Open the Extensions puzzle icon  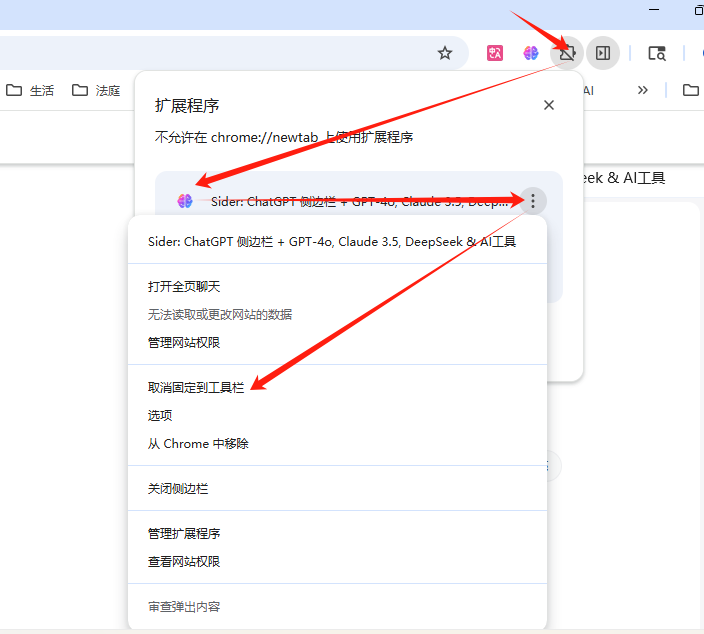point(567,53)
